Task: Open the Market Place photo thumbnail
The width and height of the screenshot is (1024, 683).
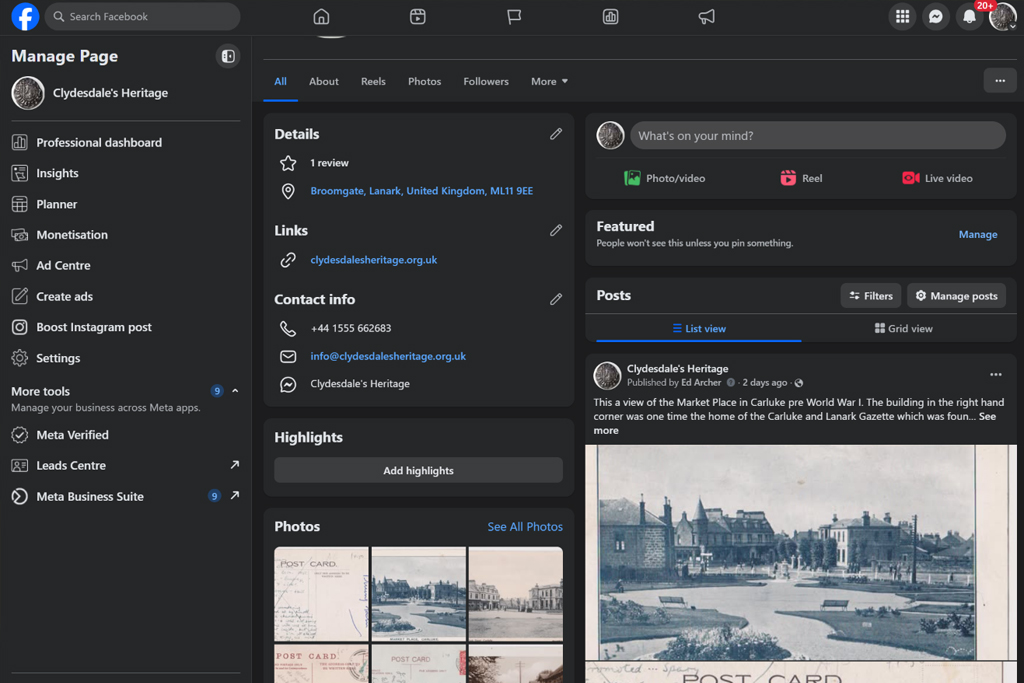Action: point(419,594)
